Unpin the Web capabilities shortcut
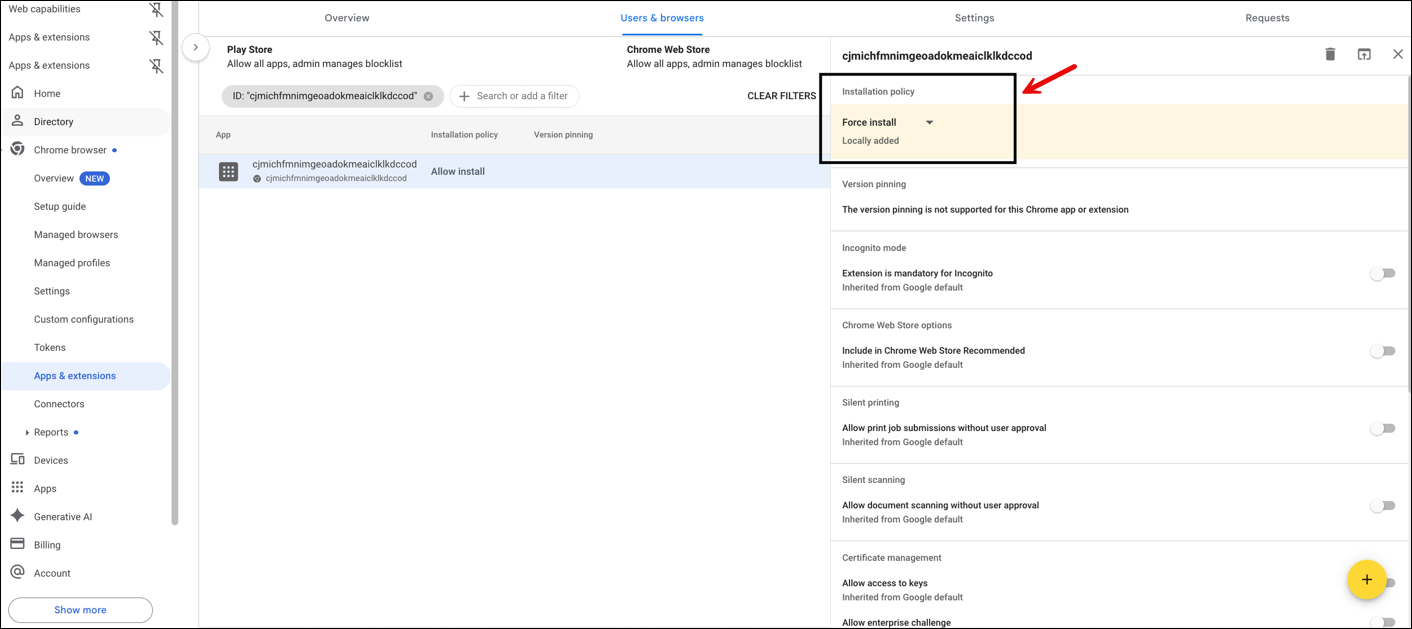 pyautogui.click(x=156, y=9)
